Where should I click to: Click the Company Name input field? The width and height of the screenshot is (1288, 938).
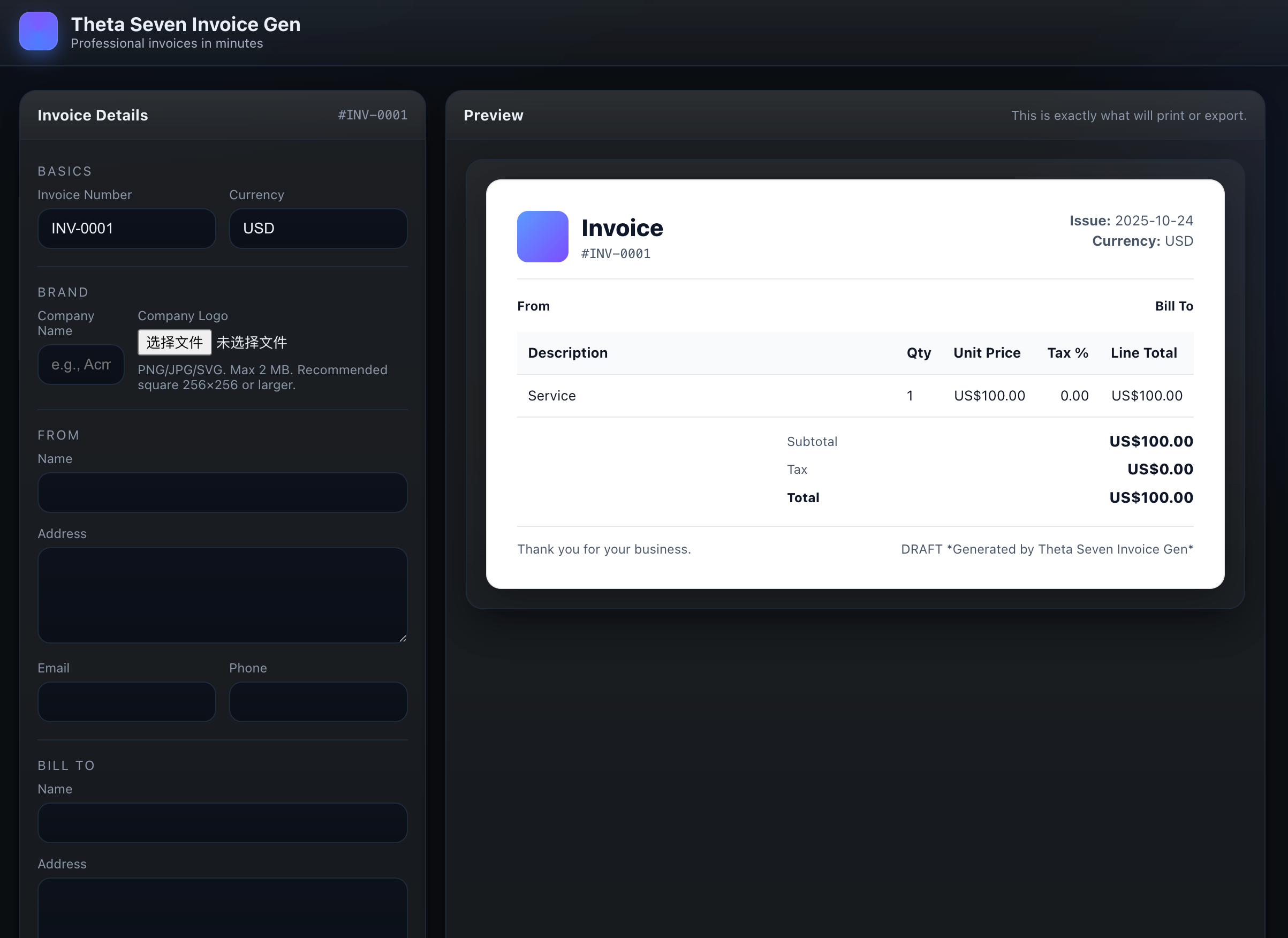[x=81, y=365]
